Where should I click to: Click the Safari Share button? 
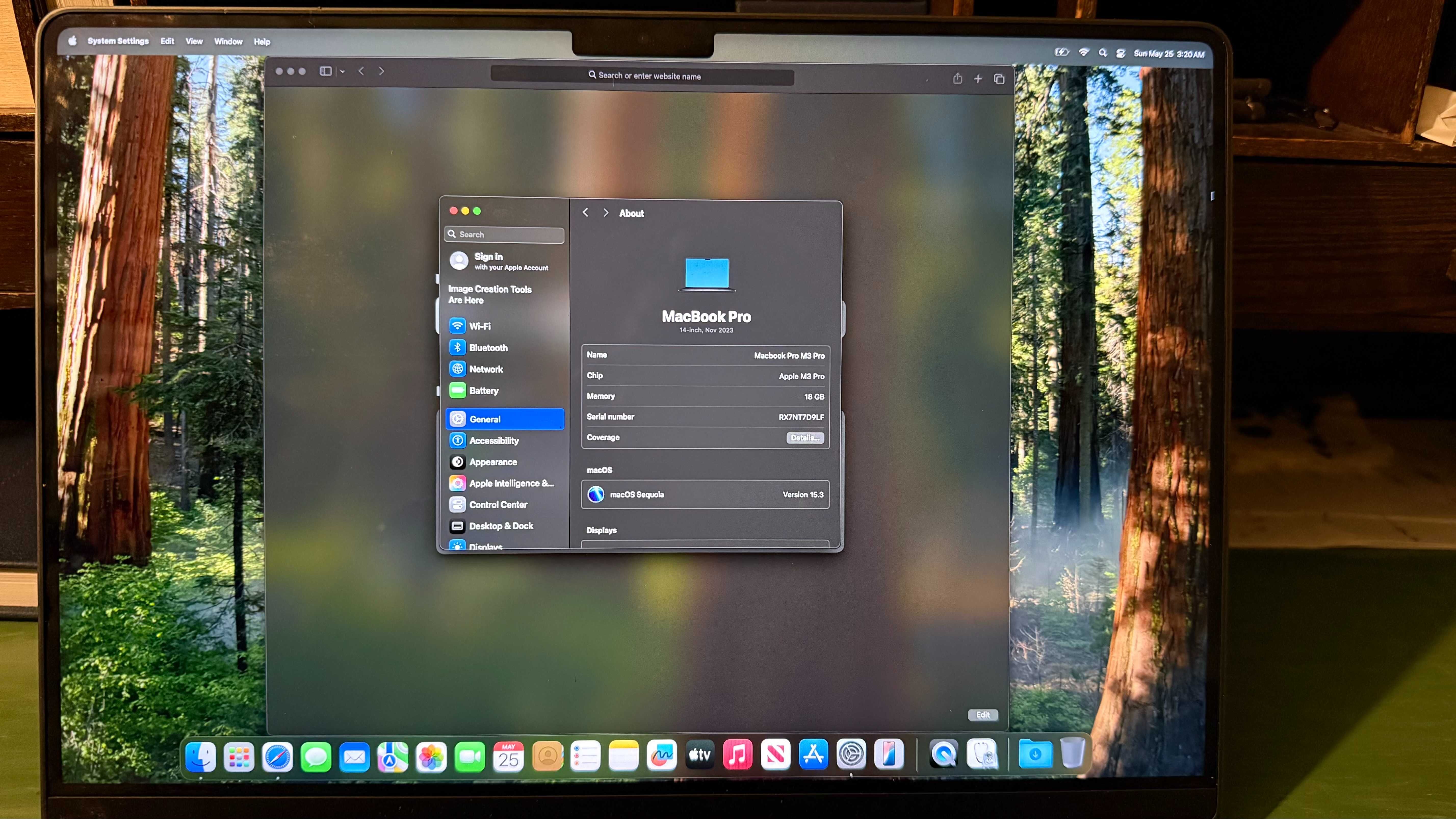coord(957,78)
